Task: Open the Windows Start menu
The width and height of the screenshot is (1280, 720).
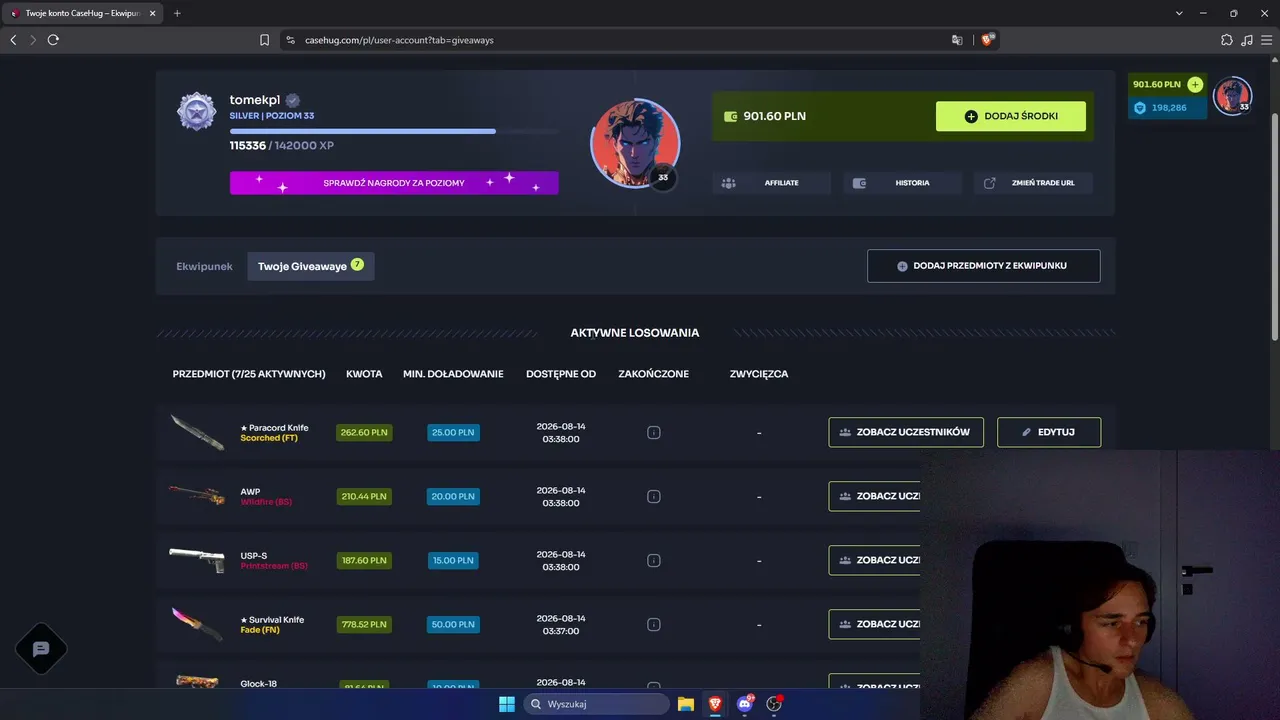Action: 507,704
